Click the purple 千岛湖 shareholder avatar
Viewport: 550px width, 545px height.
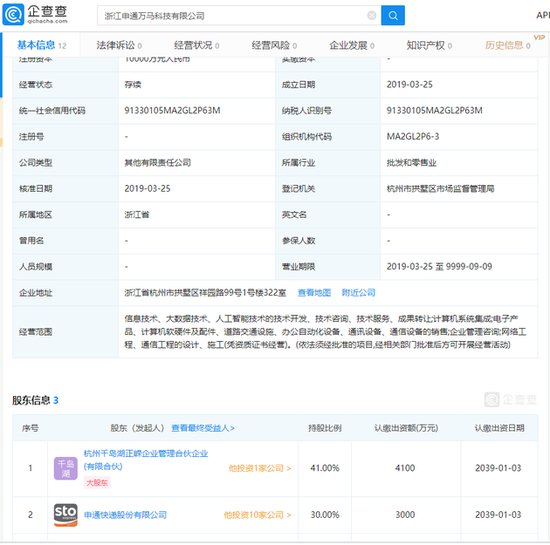[66, 469]
